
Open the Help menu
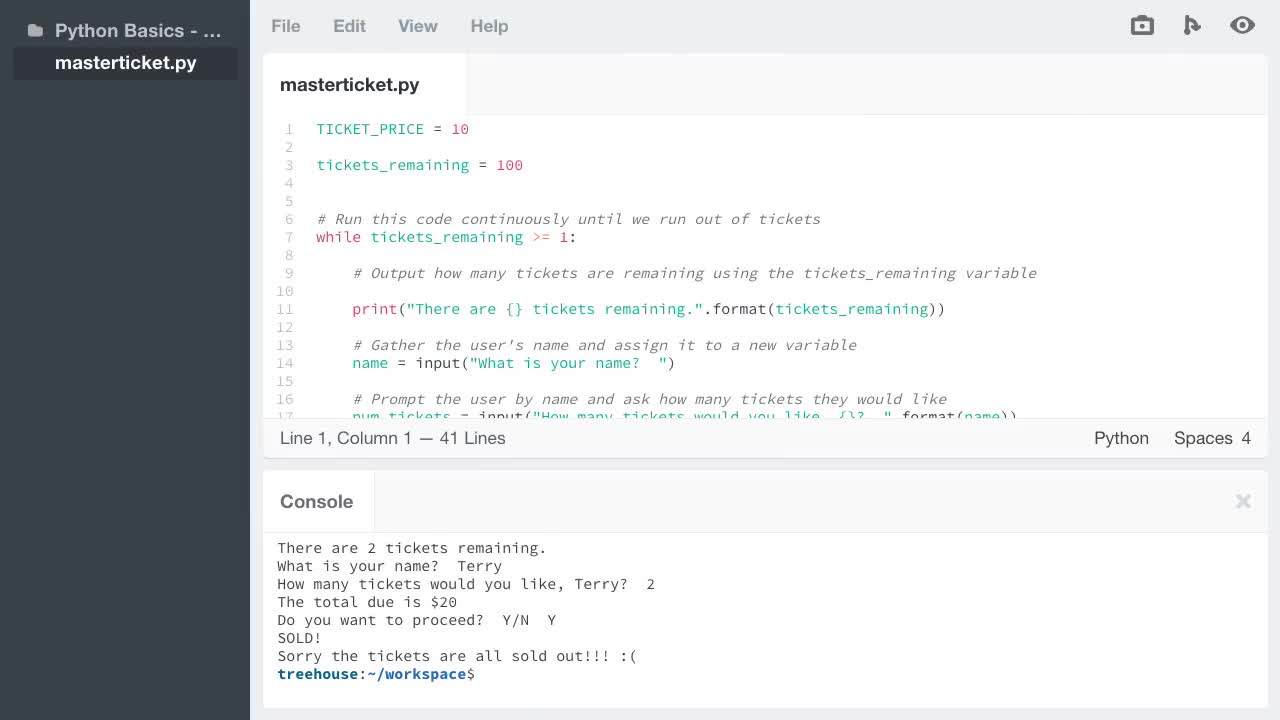point(489,26)
